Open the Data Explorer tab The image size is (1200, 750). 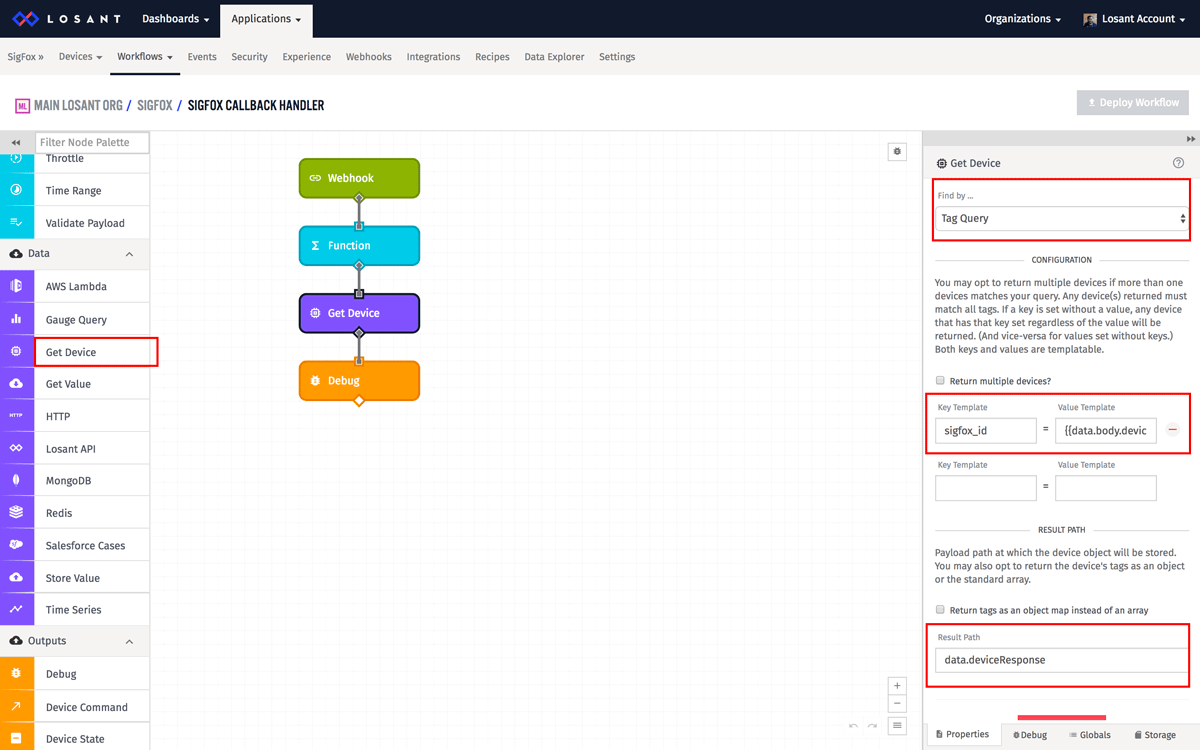point(555,57)
